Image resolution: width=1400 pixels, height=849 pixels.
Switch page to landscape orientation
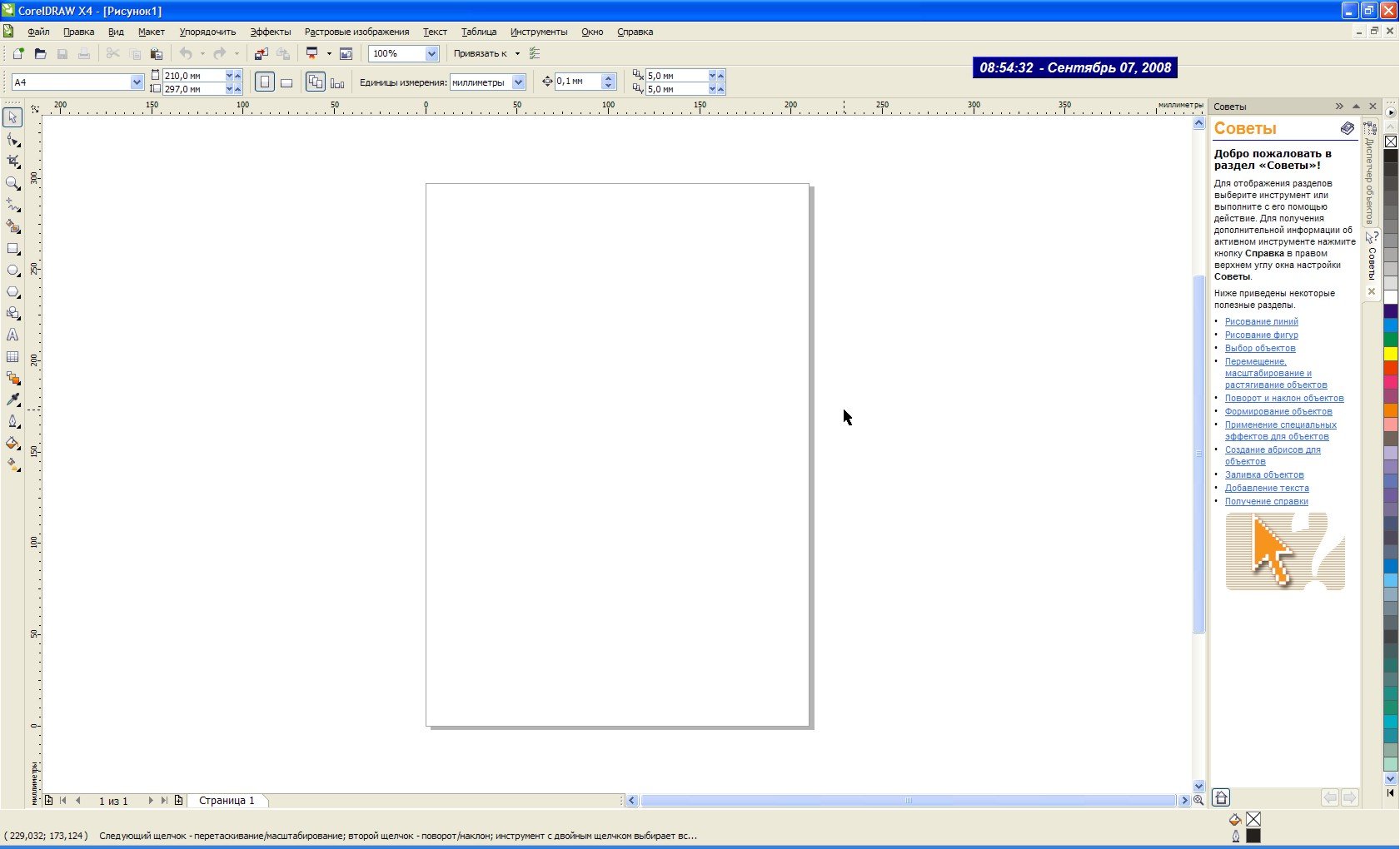point(286,82)
